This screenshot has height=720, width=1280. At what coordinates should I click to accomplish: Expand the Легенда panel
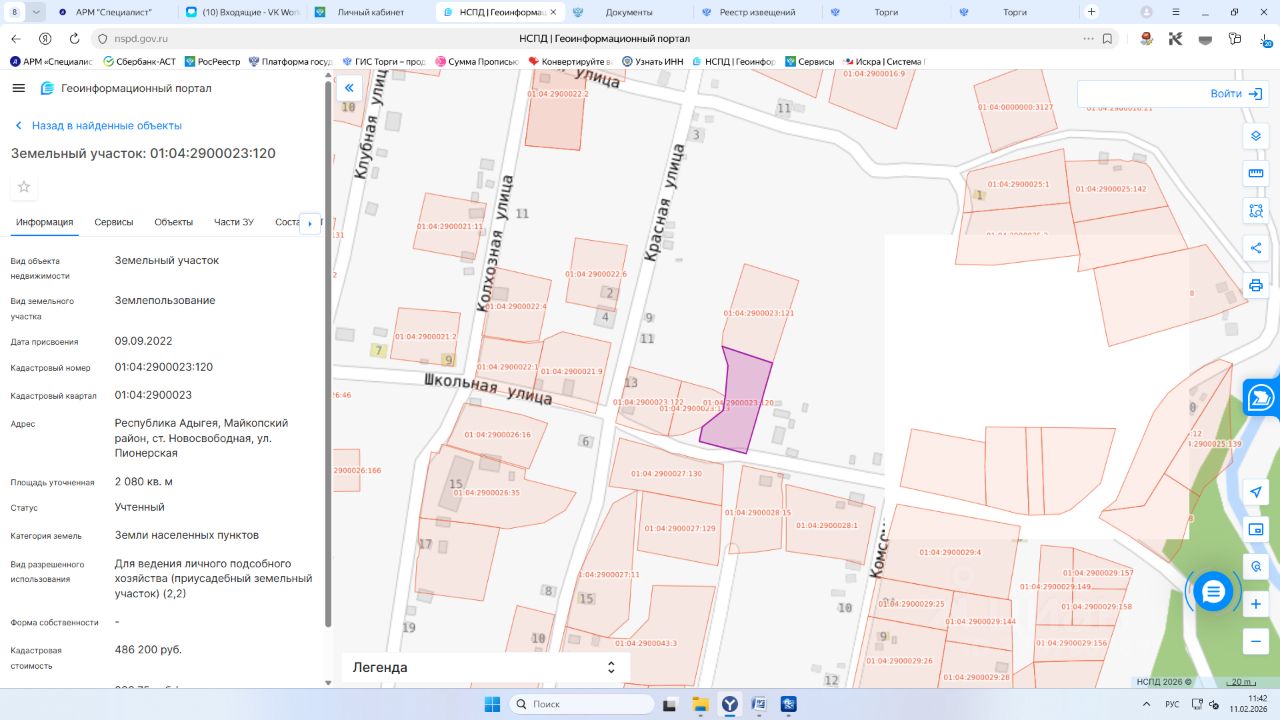tap(486, 667)
